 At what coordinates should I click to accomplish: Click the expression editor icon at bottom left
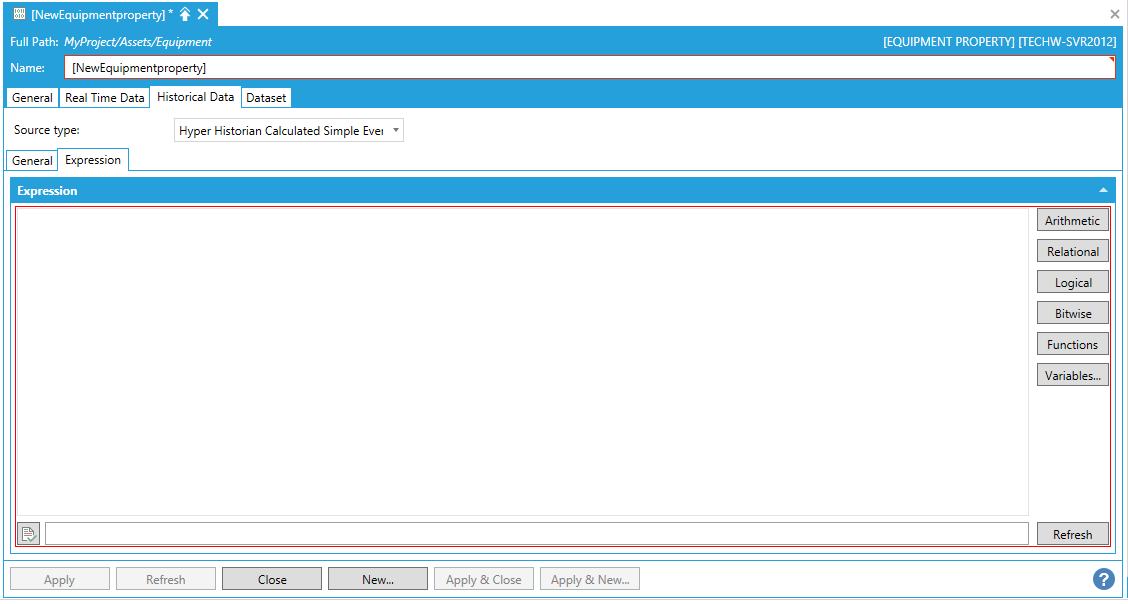29,534
